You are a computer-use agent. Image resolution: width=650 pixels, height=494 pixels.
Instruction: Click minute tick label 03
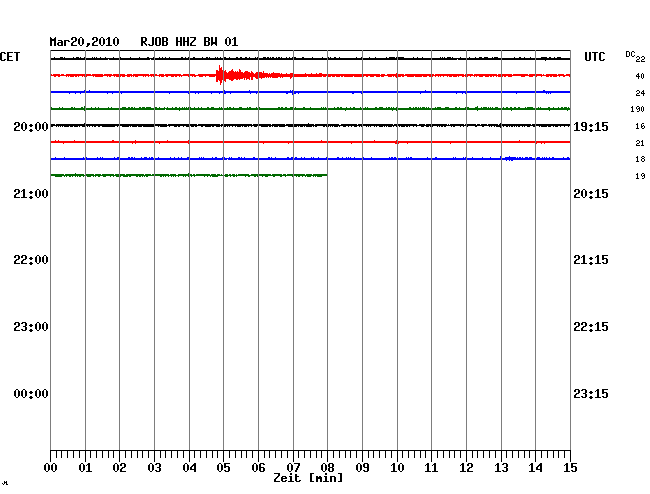(154, 468)
